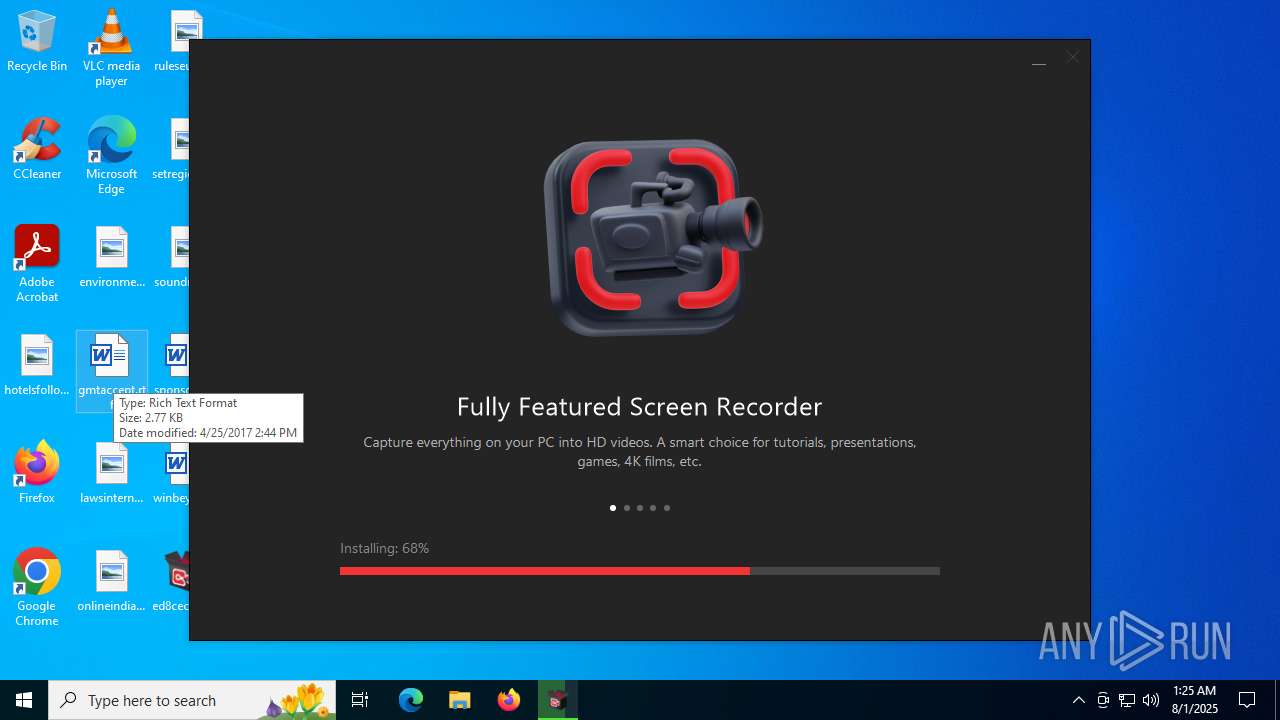Click the screen recorder camera logo
This screenshot has width=1280, height=720.
(x=652, y=237)
